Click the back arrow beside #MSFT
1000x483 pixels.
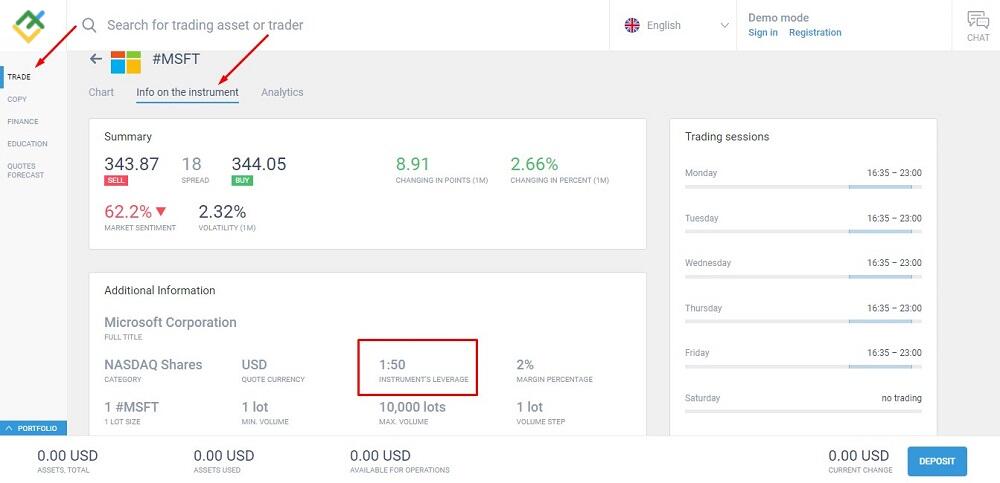96,59
